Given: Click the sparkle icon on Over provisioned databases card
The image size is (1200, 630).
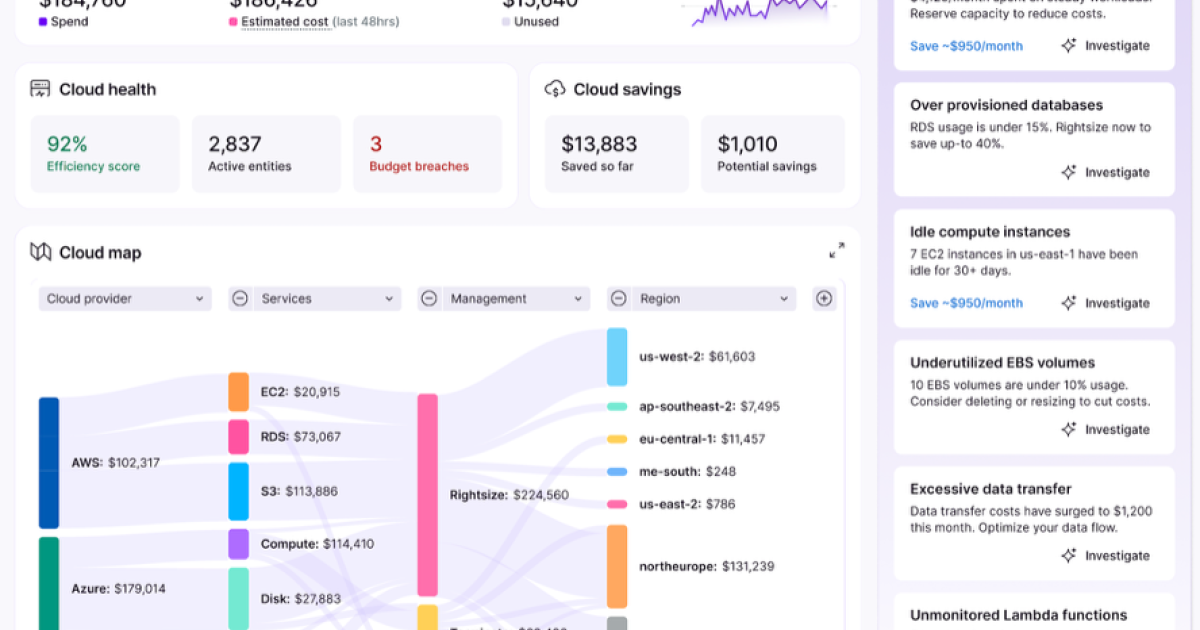Looking at the screenshot, I should (1068, 172).
